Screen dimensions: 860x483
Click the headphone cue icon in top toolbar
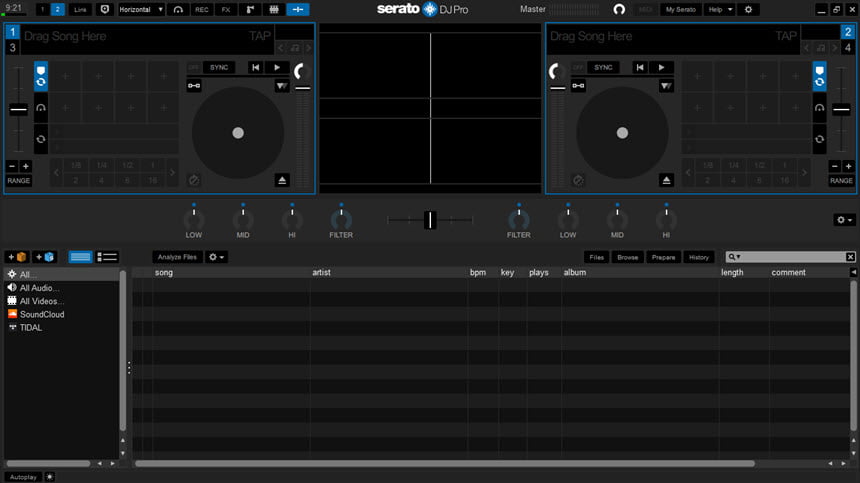coord(178,9)
